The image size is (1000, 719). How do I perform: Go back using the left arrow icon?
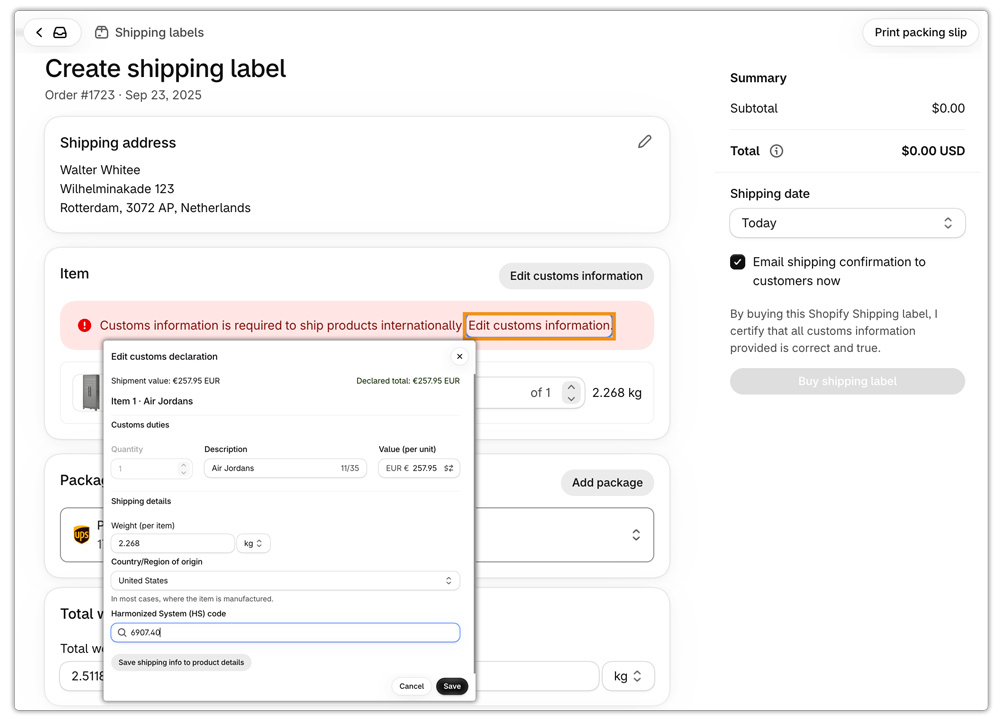tap(40, 33)
